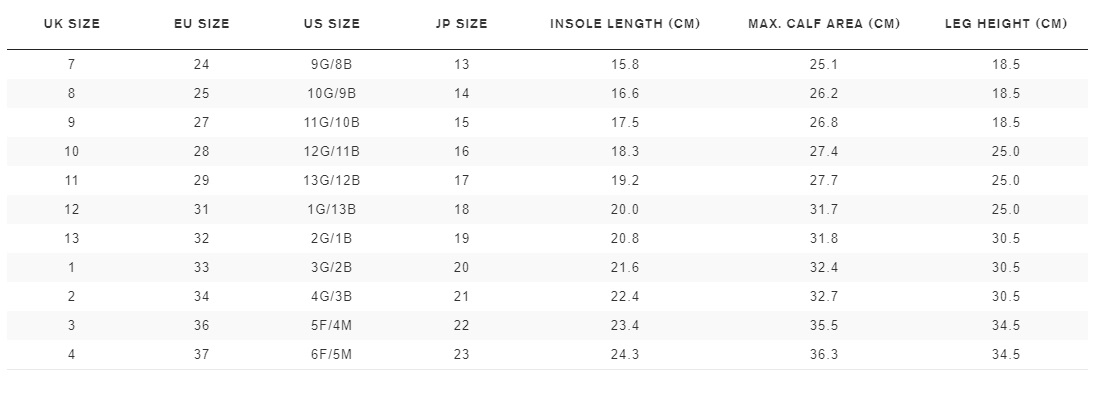Image resolution: width=1105 pixels, height=415 pixels.
Task: Click the 13G/12B US size cell
Action: tap(332, 181)
